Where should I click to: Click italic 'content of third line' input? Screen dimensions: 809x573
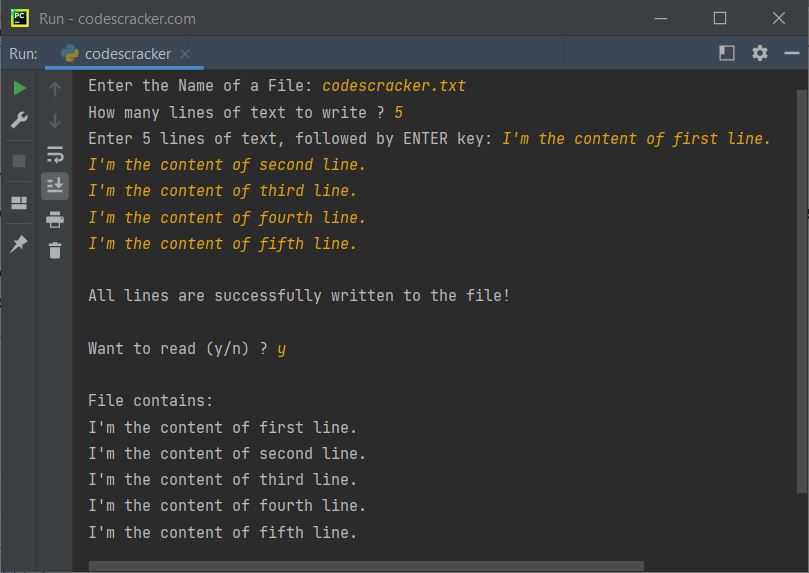[222, 191]
